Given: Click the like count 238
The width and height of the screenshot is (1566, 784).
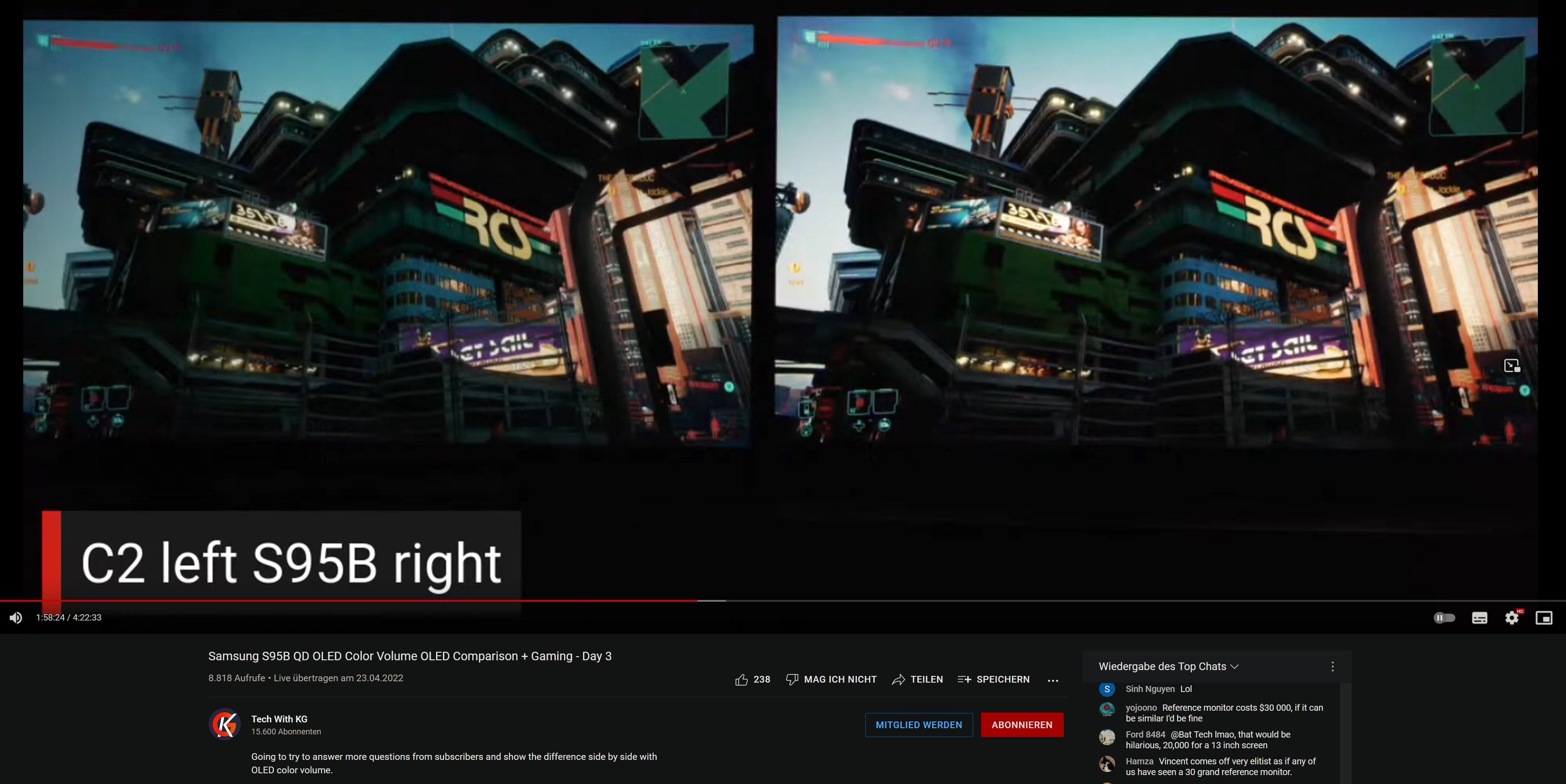Looking at the screenshot, I should [762, 679].
